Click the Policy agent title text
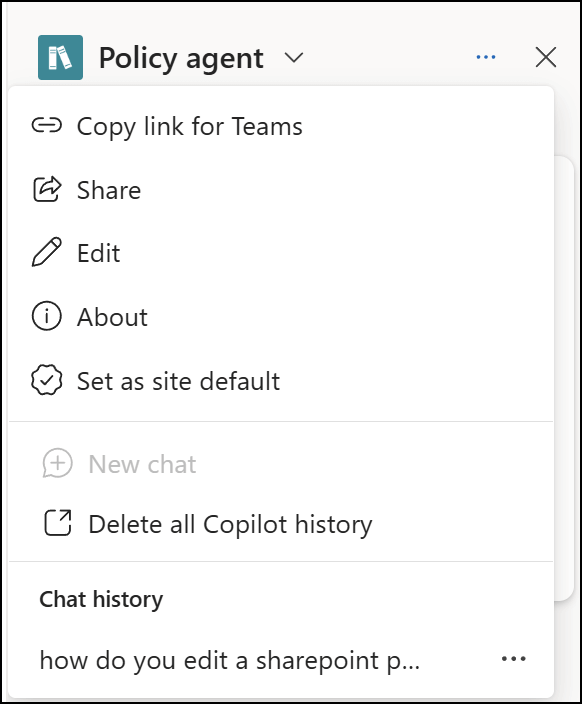This screenshot has height=704, width=582. coord(181,58)
